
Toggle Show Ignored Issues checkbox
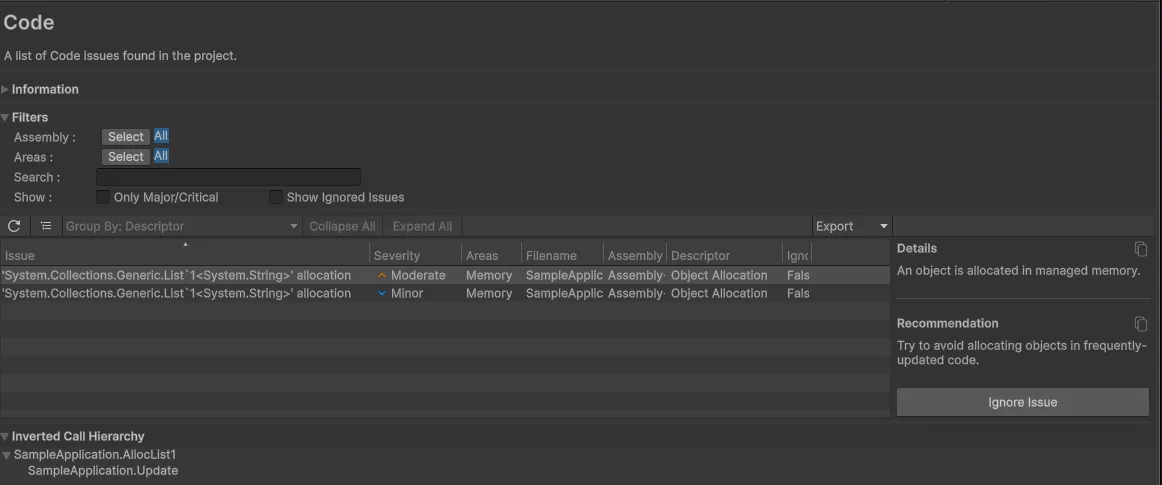coord(276,198)
